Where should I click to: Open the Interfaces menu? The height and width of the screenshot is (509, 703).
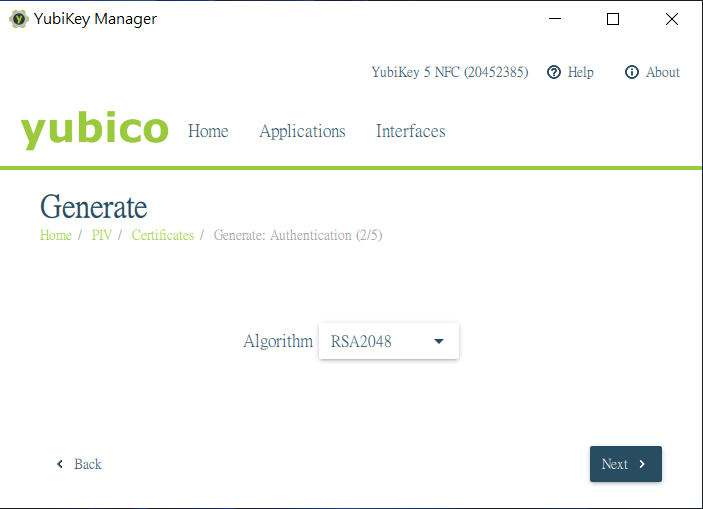tap(410, 131)
